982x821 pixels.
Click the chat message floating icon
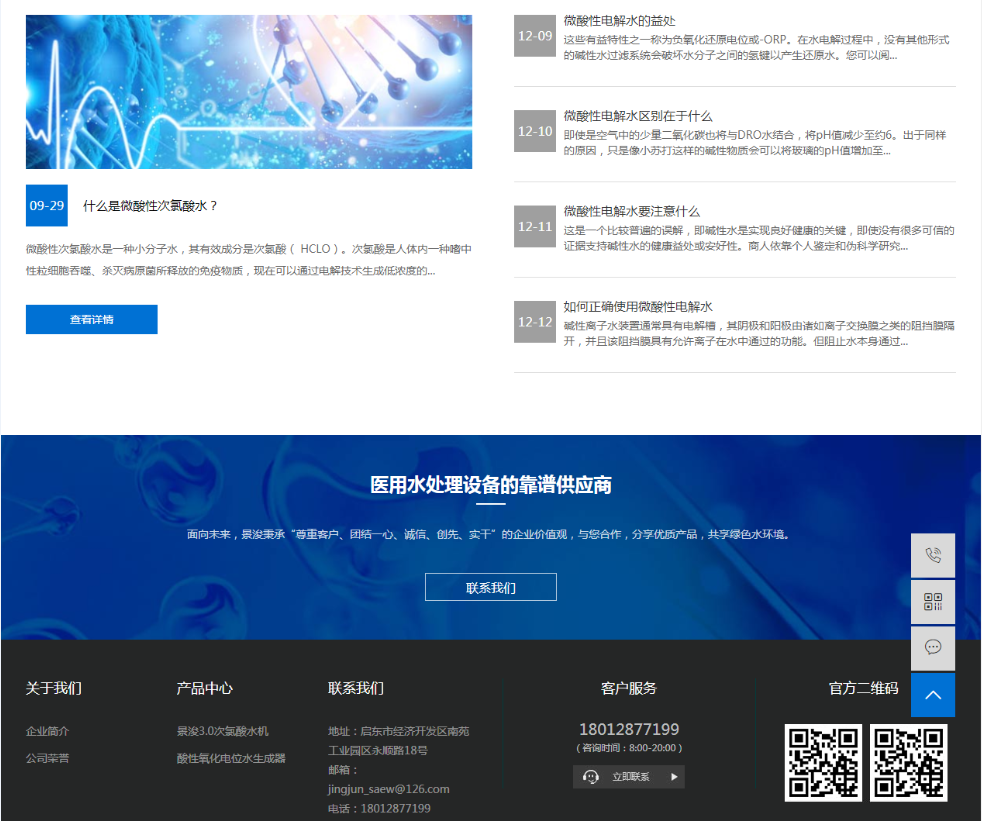click(933, 648)
